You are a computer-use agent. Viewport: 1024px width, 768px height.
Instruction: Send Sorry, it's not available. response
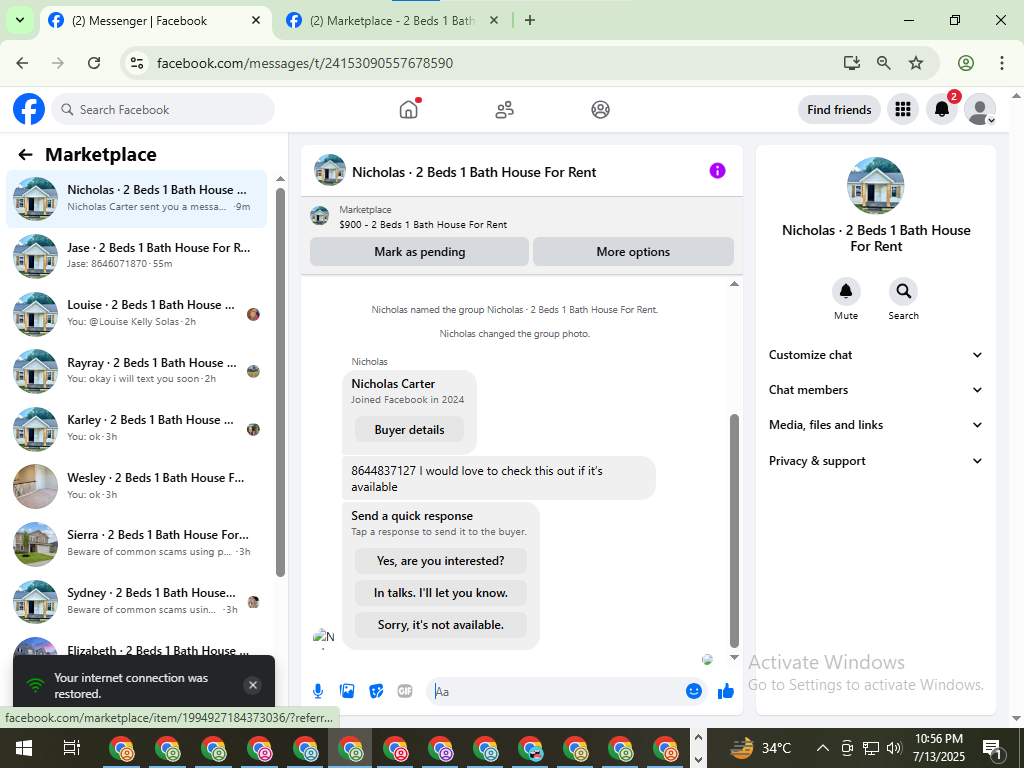point(441,625)
